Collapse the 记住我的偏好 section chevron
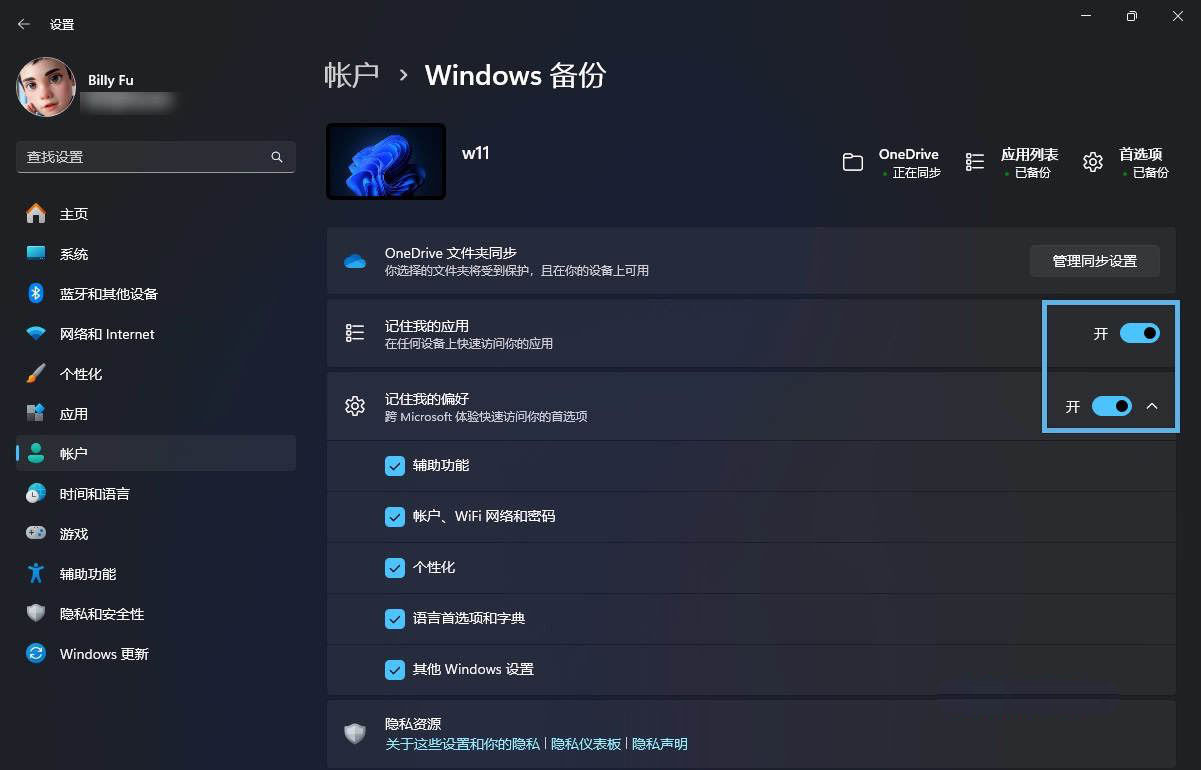Viewport: 1201px width, 770px height. (1152, 406)
